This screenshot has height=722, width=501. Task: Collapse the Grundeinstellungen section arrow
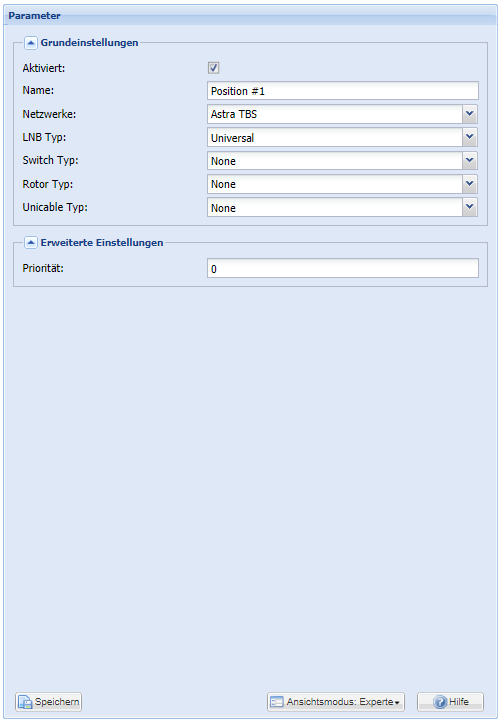tap(30, 43)
